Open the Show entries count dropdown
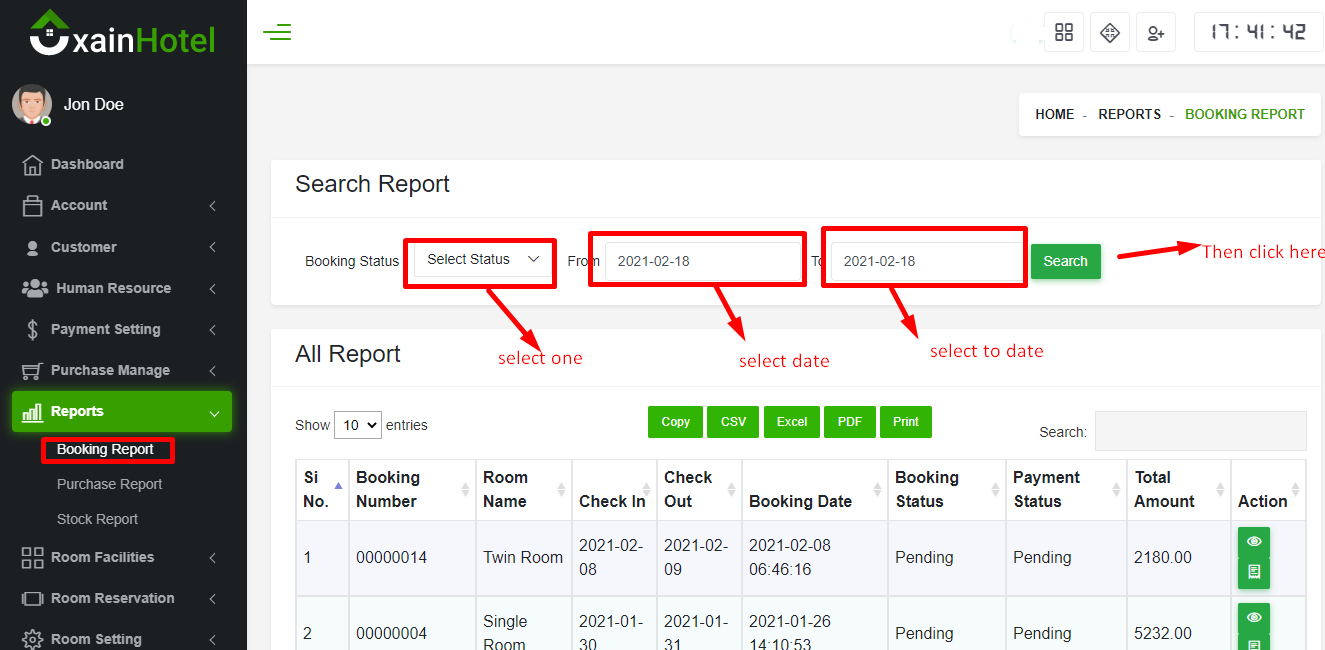The image size is (1325, 650). tap(358, 425)
